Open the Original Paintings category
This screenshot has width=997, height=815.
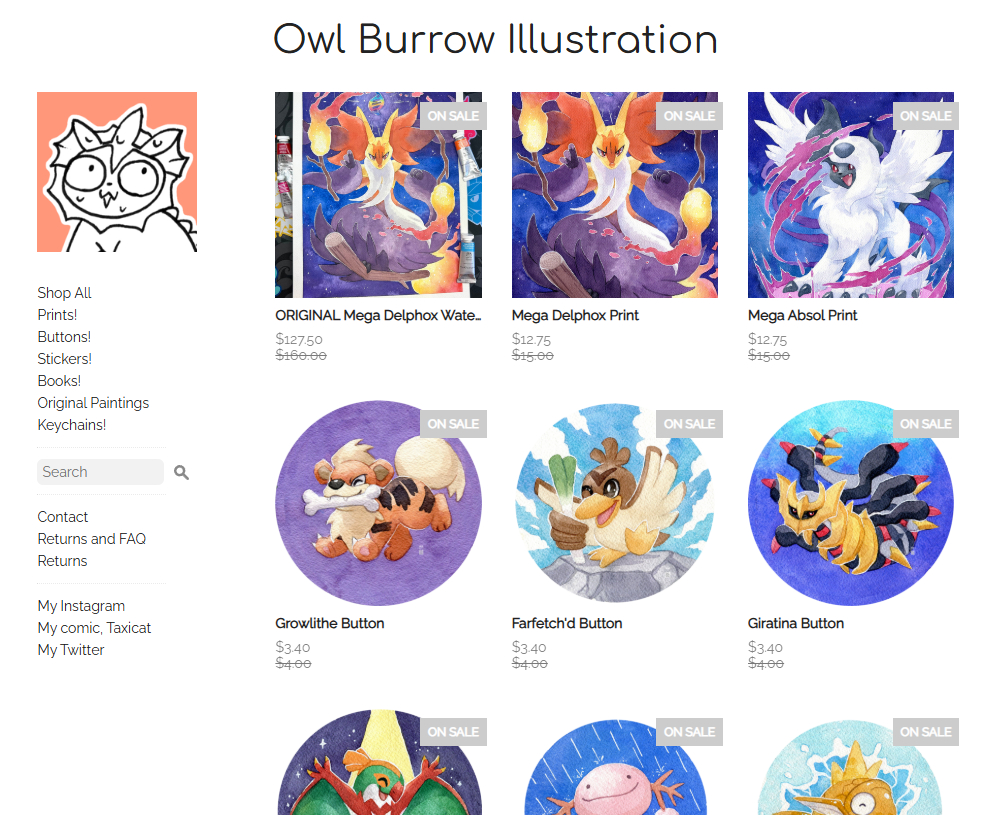click(x=93, y=403)
